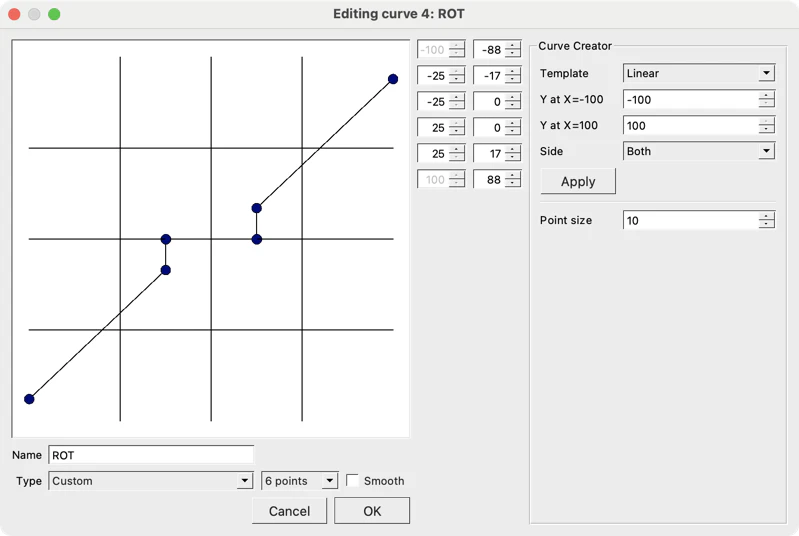
Task: Click the Point size stepper arrows
Action: click(x=766, y=220)
